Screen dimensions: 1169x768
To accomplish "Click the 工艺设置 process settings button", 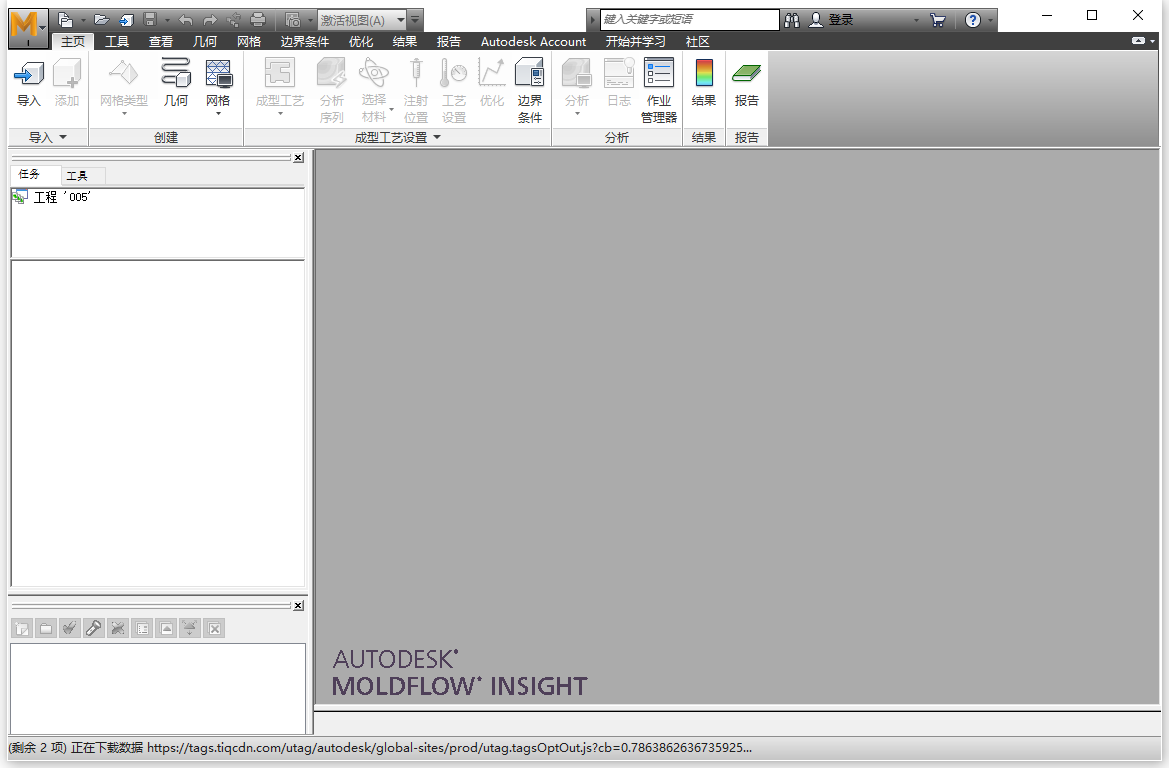I will coord(454,90).
